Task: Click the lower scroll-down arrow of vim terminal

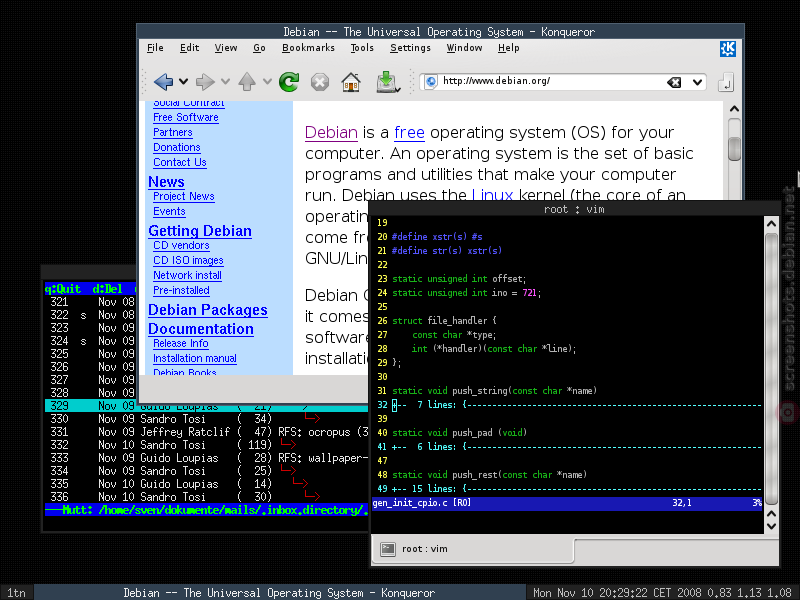Action: 771,526
